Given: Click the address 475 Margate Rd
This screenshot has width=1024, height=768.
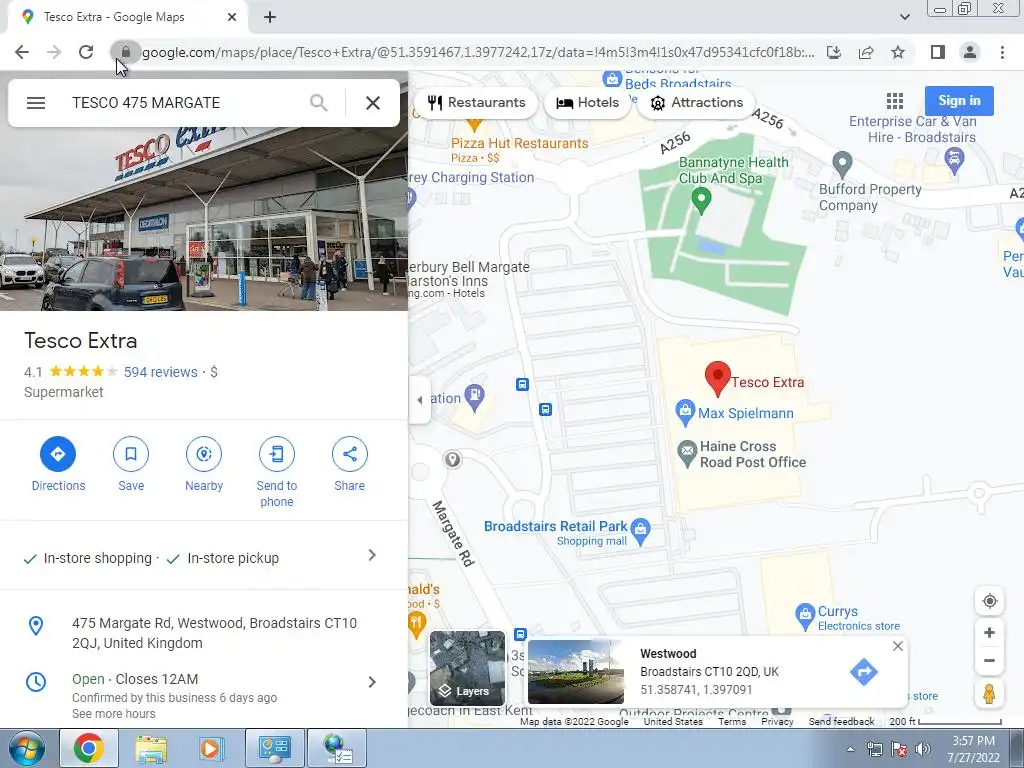Looking at the screenshot, I should tap(215, 633).
